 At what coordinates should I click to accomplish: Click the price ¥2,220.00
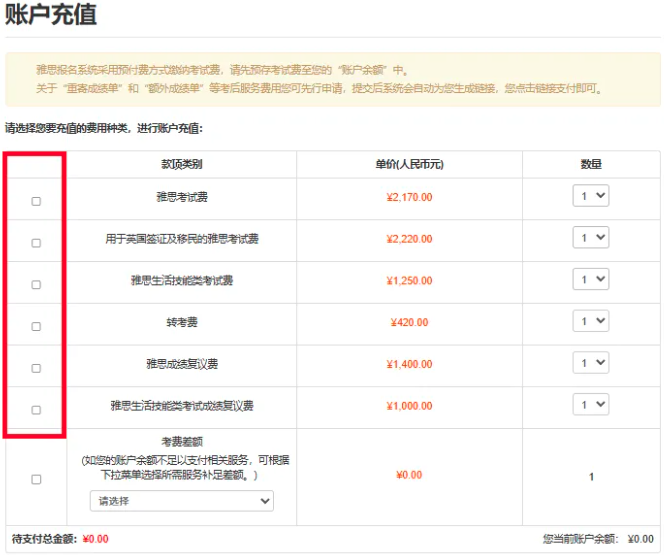tap(409, 239)
